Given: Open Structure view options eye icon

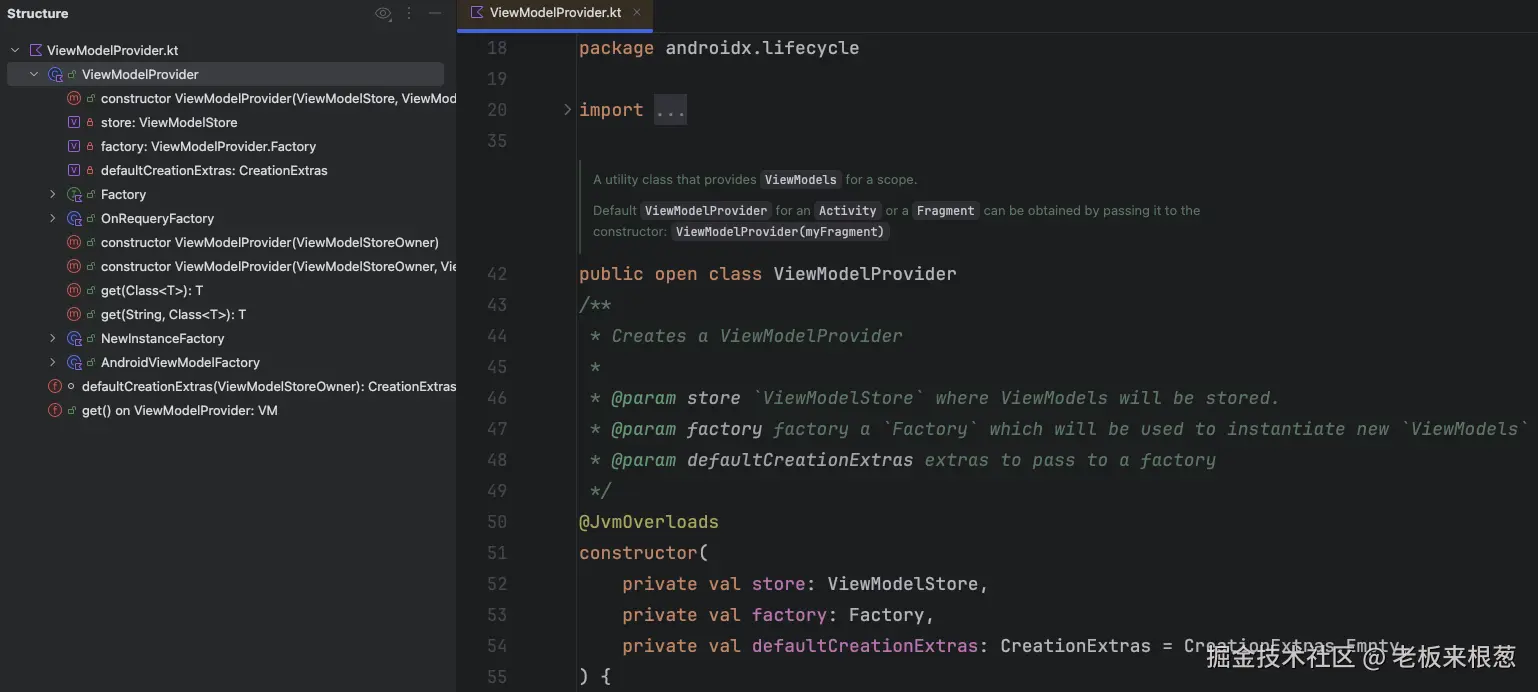Looking at the screenshot, I should coord(383,14).
